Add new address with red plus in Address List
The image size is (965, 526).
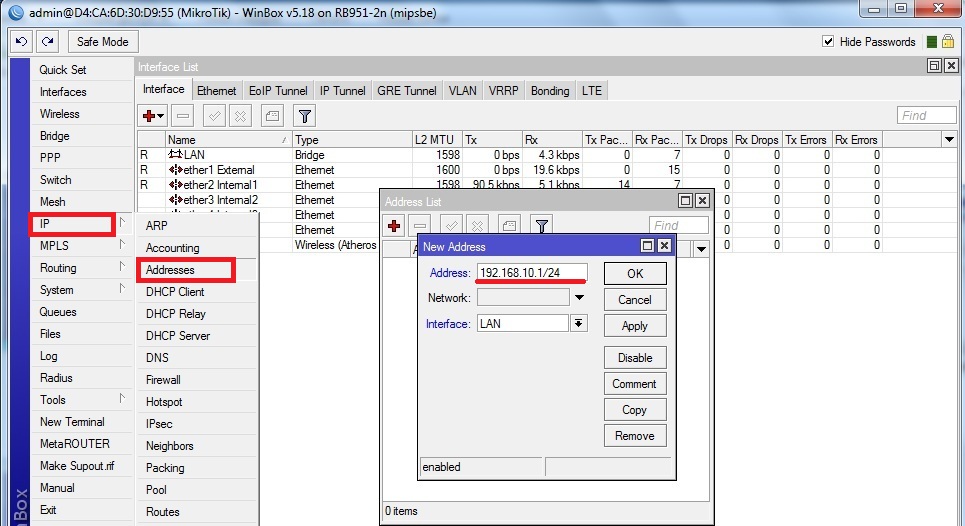pyautogui.click(x=394, y=226)
